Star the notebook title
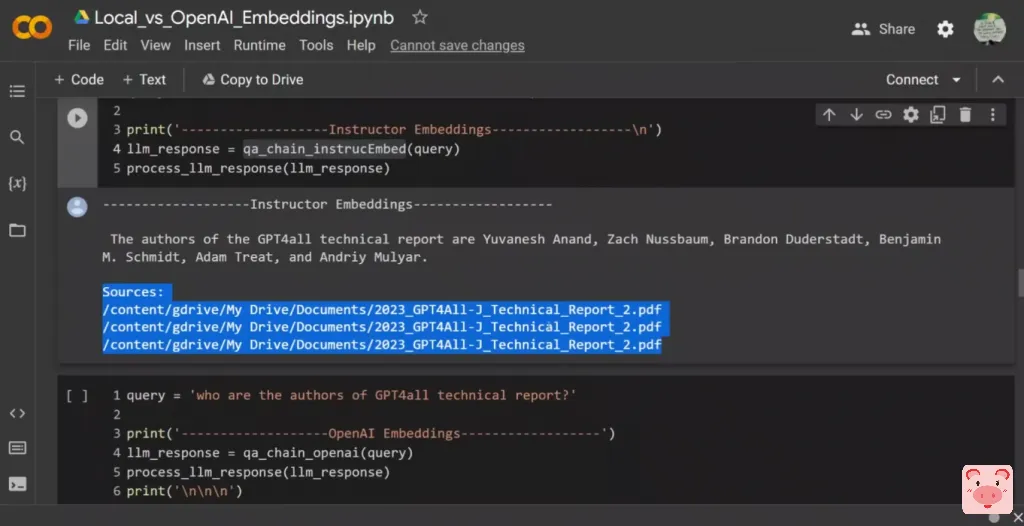Screen dimensions: 1024x526 420,17
